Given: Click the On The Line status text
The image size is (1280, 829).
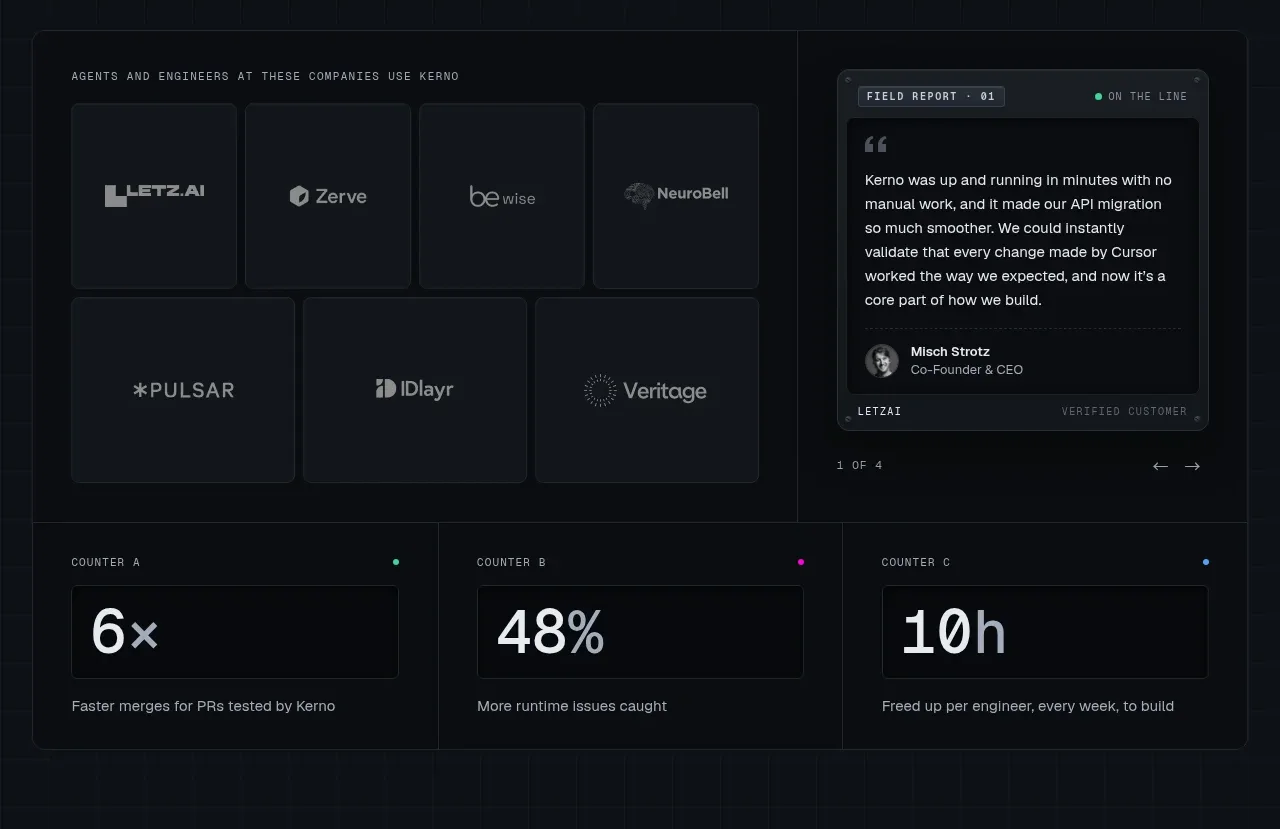Looking at the screenshot, I should pyautogui.click(x=1148, y=97).
